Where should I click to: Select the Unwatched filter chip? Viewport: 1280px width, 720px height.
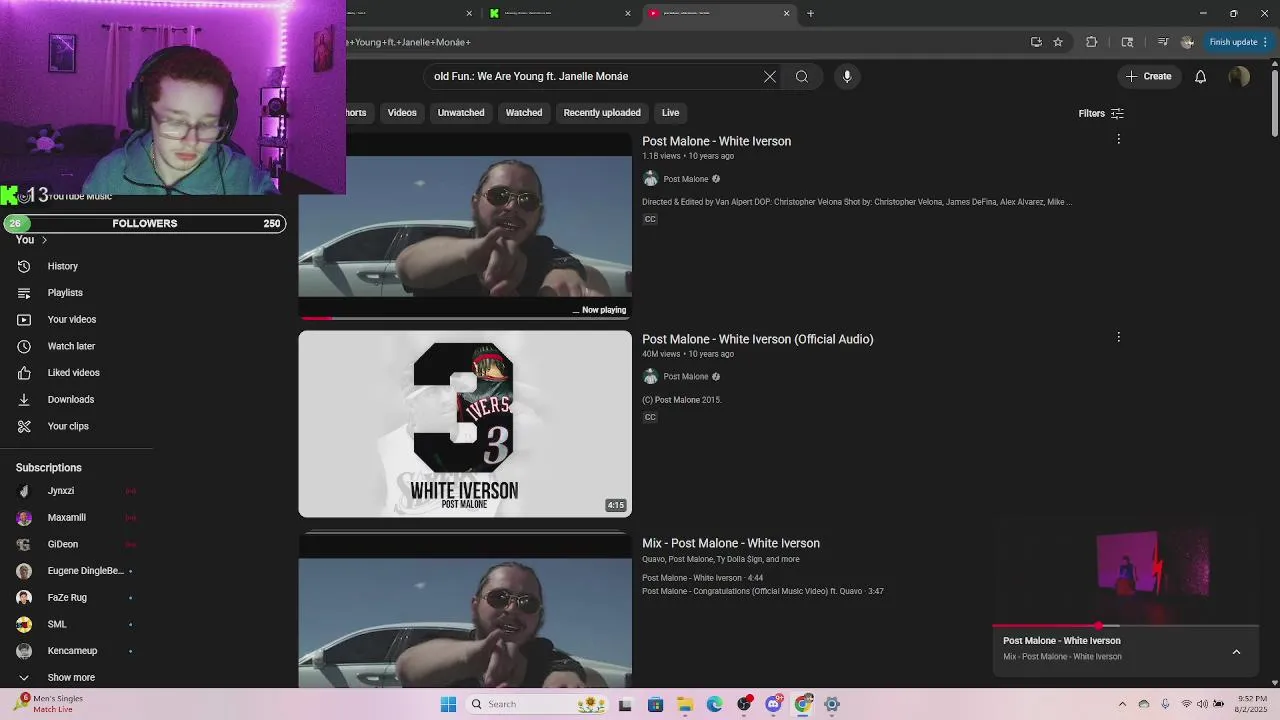point(461,113)
